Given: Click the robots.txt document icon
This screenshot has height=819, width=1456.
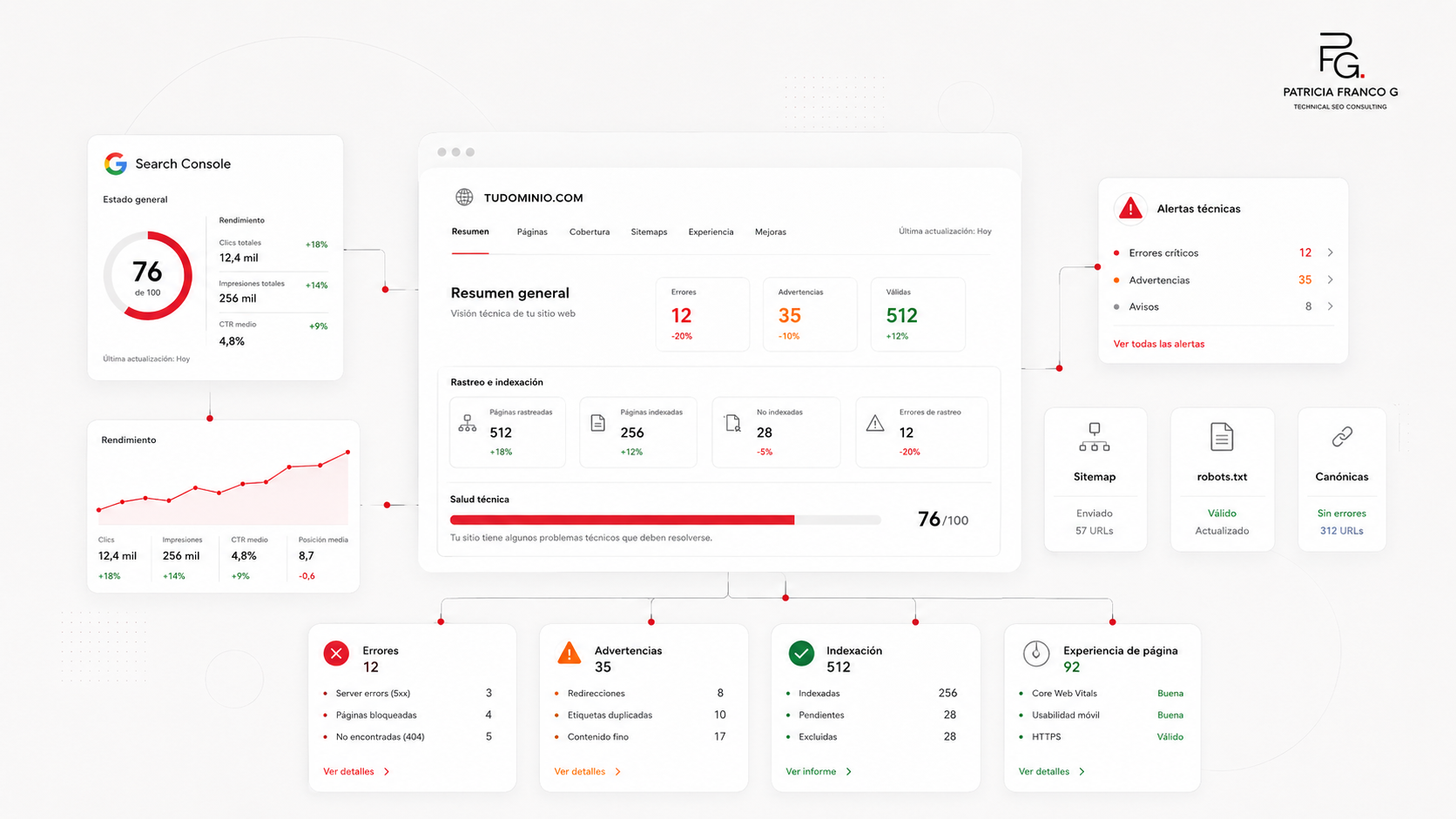Looking at the screenshot, I should tap(1222, 437).
